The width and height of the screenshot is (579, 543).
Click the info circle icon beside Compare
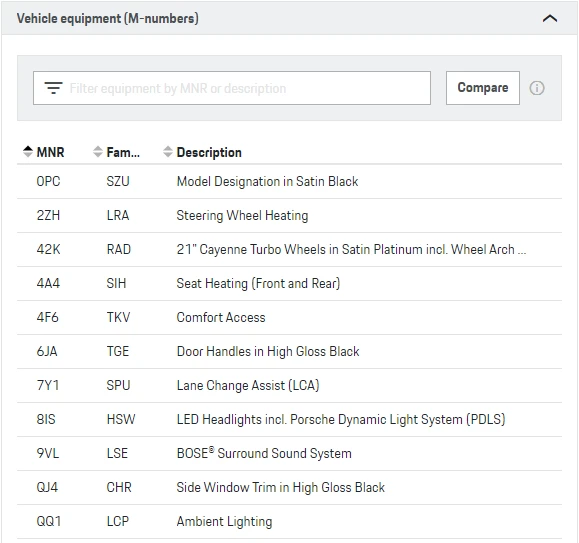(537, 88)
